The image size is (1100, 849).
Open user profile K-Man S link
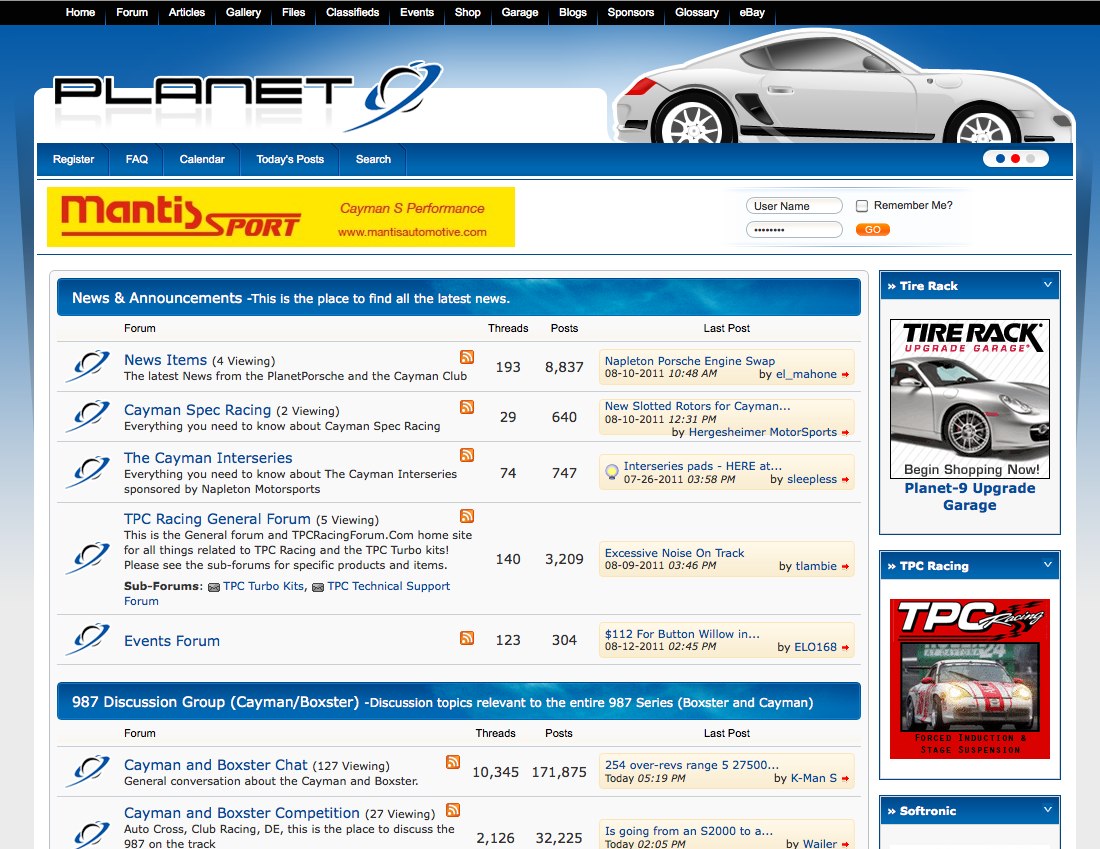coord(814,778)
